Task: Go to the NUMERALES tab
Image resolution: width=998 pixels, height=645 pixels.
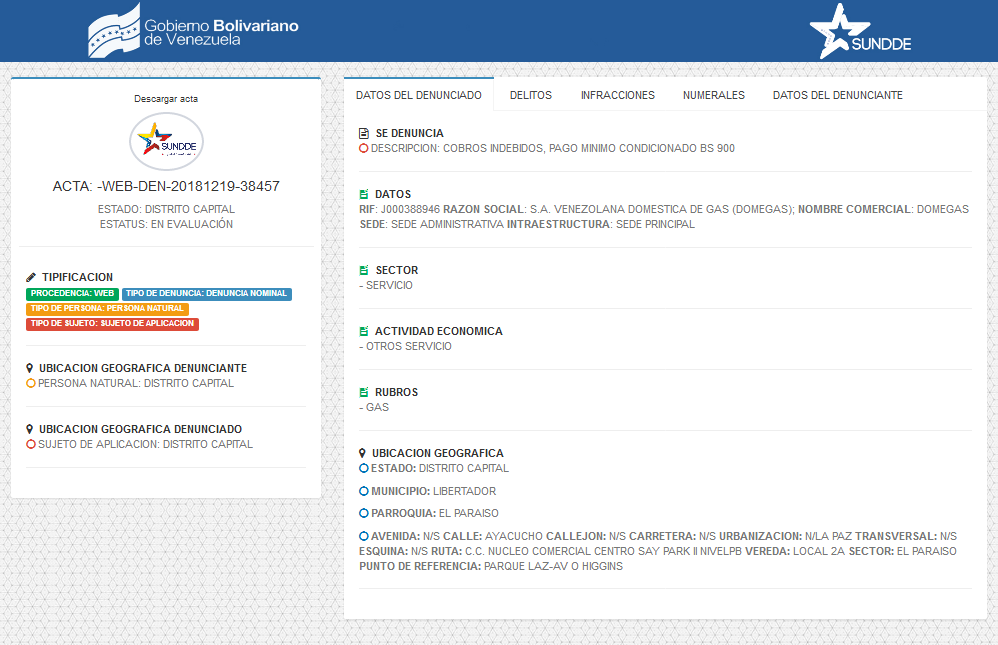Action: tap(713, 95)
